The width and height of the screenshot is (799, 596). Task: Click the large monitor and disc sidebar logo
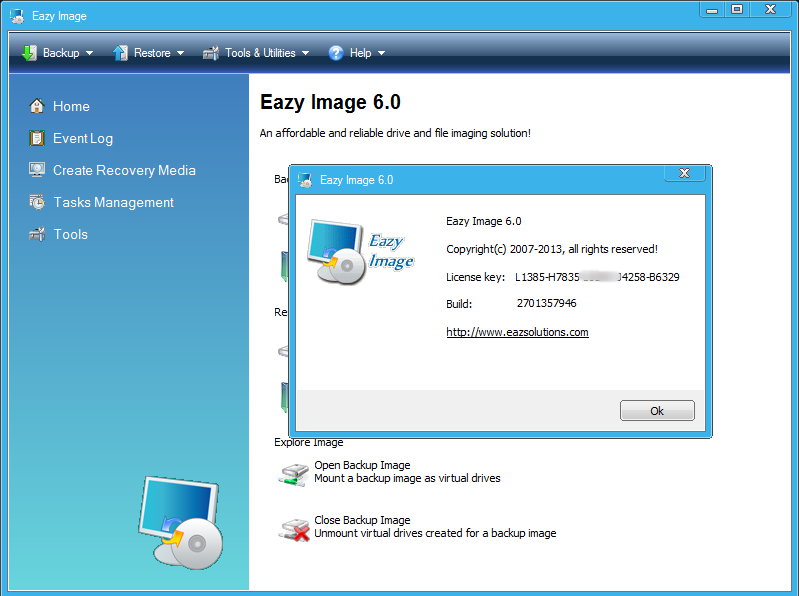[180, 523]
